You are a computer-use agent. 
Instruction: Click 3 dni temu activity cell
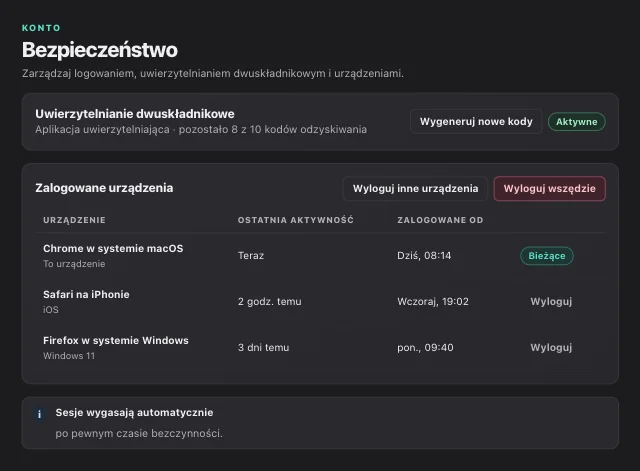263,348
